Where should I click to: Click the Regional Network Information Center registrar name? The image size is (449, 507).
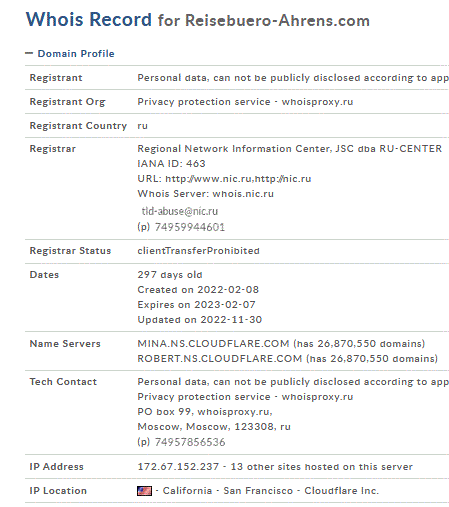289,149
